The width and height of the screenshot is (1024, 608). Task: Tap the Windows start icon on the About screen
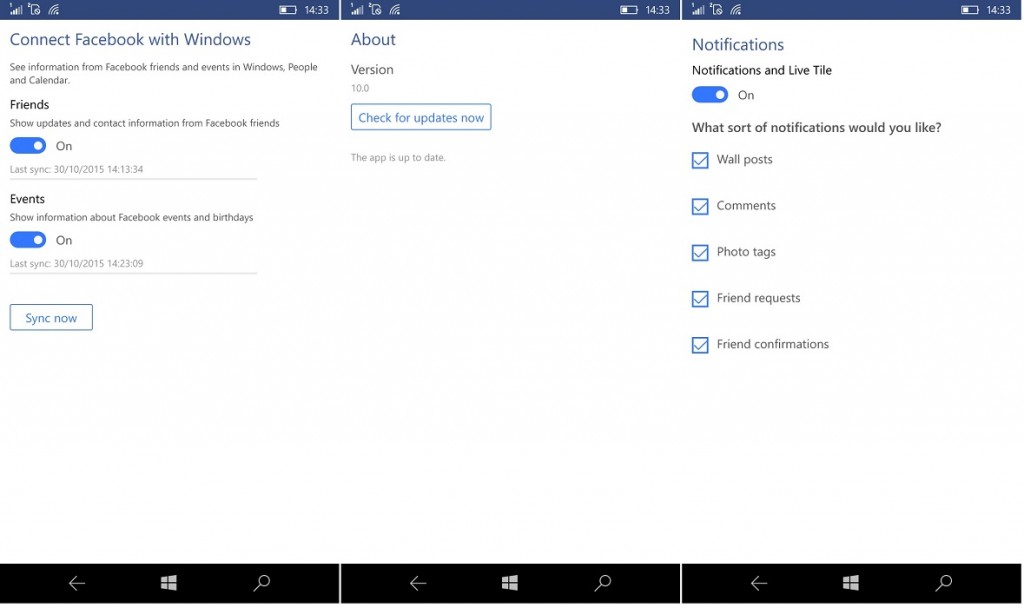pyautogui.click(x=509, y=583)
